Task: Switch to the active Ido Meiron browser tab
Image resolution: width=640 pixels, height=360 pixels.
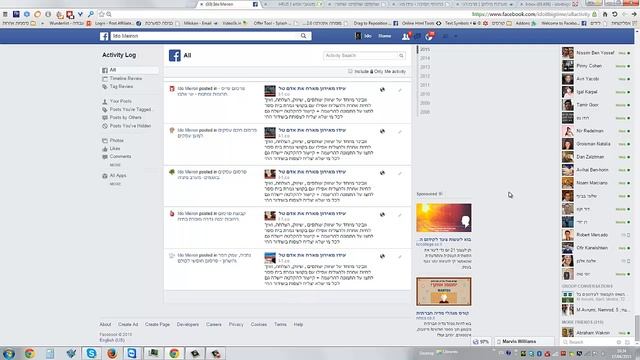Action: [229, 4]
